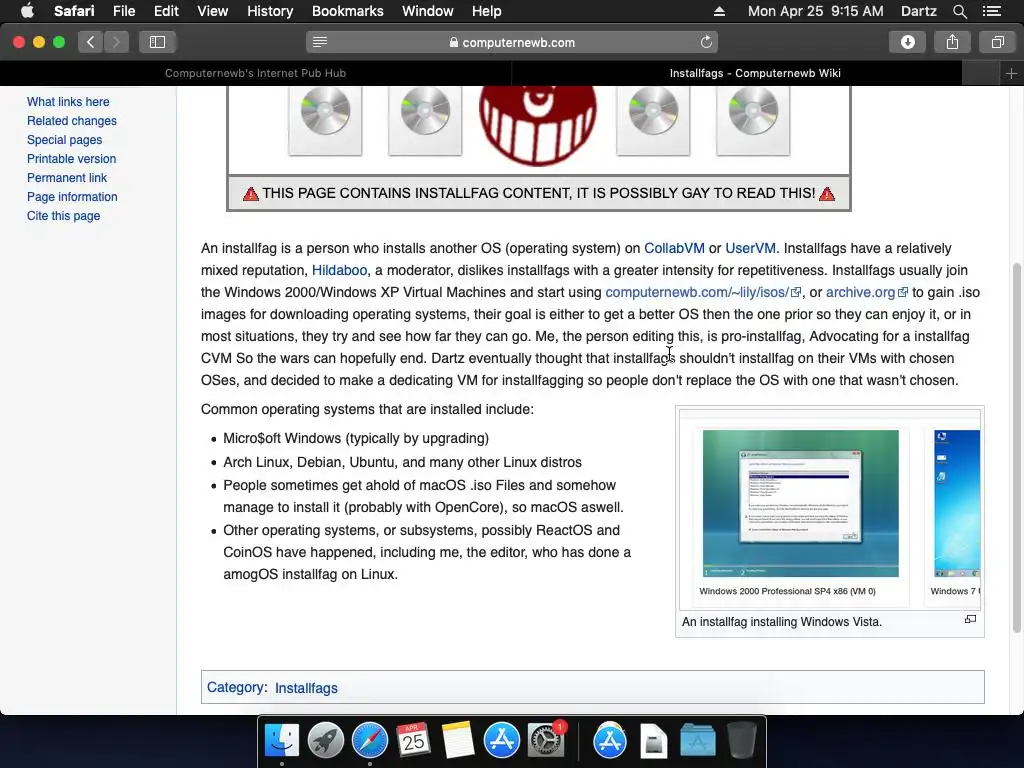1024x768 pixels.
Task: Click the menu bar date and time
Action: coord(815,11)
